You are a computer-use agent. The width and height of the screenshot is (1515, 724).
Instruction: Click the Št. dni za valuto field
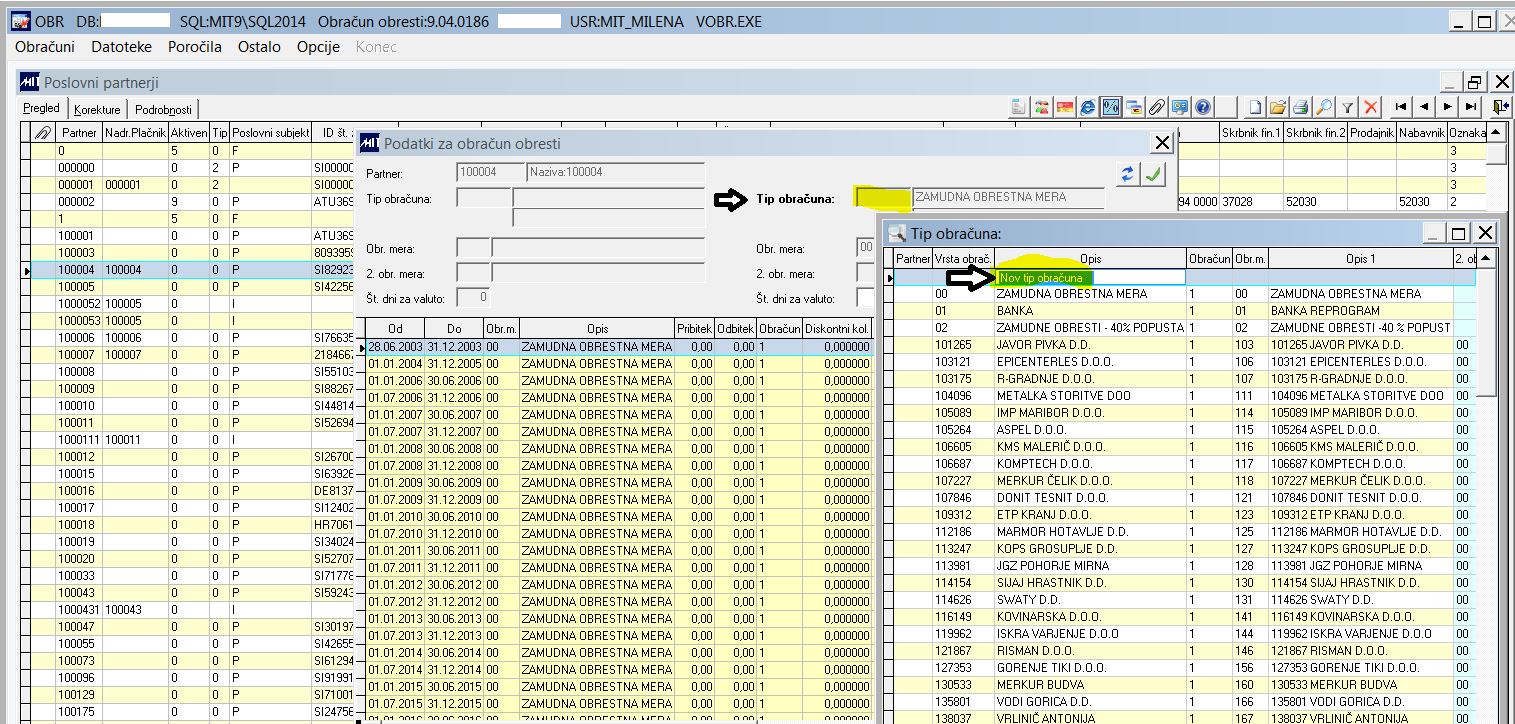point(473,297)
